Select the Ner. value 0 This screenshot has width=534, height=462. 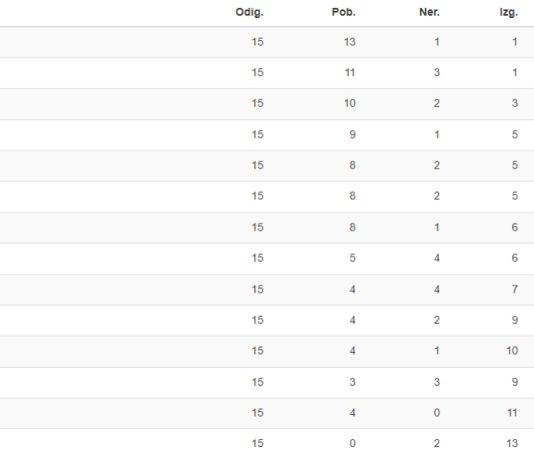click(437, 413)
